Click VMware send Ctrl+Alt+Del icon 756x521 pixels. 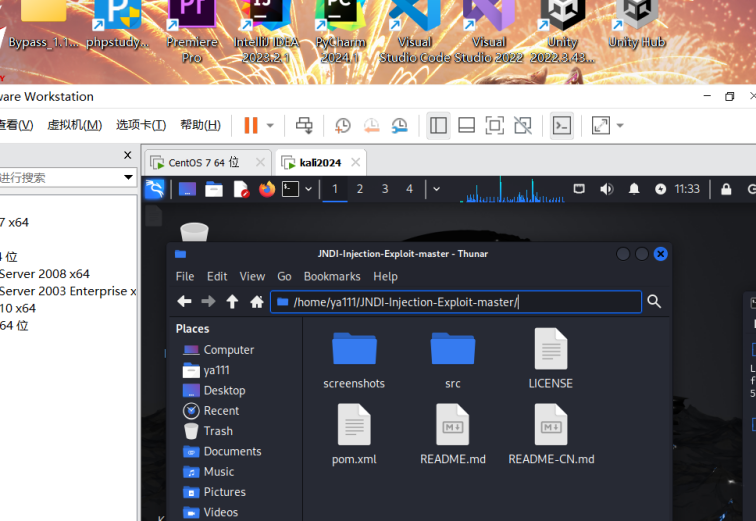click(x=304, y=125)
